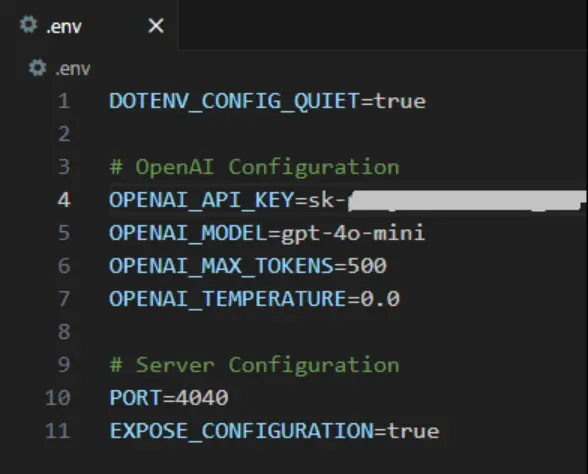Click the gear icon in the .env tab

[x=28, y=25]
